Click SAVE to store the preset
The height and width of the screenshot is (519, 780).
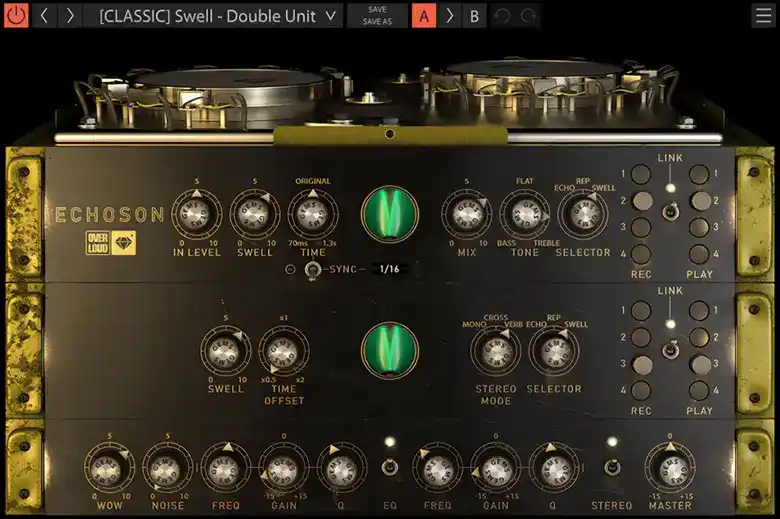[377, 9]
